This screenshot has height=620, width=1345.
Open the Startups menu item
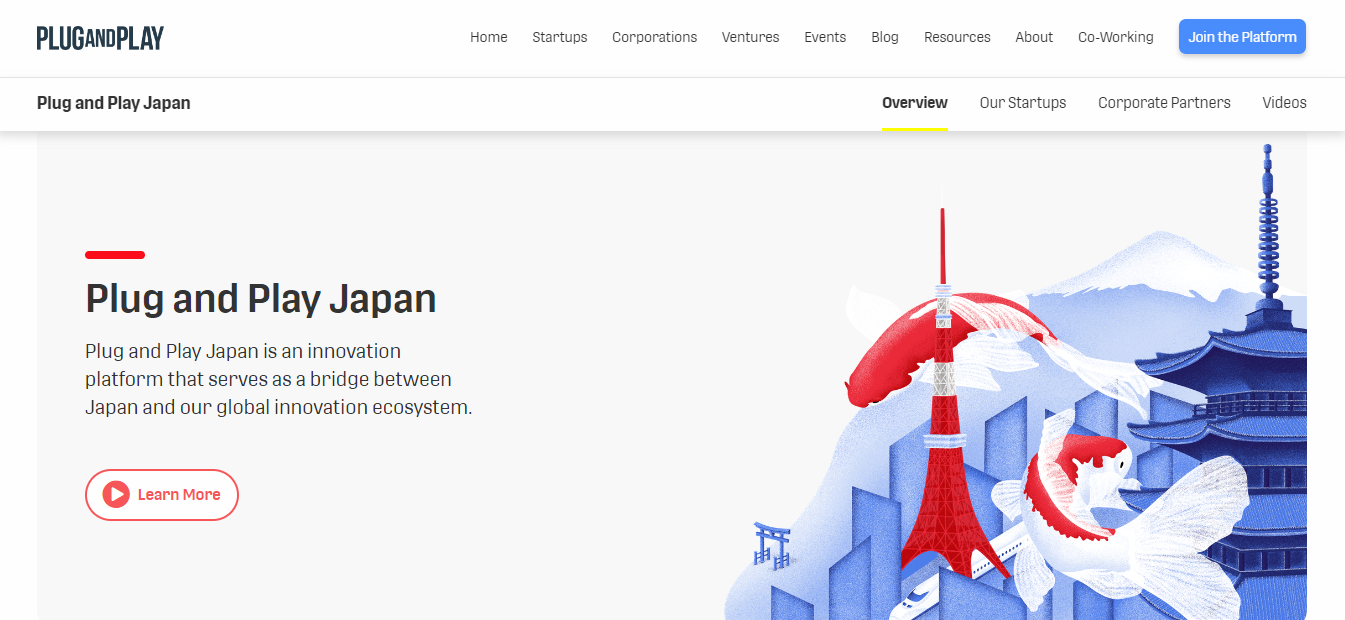pyautogui.click(x=560, y=37)
